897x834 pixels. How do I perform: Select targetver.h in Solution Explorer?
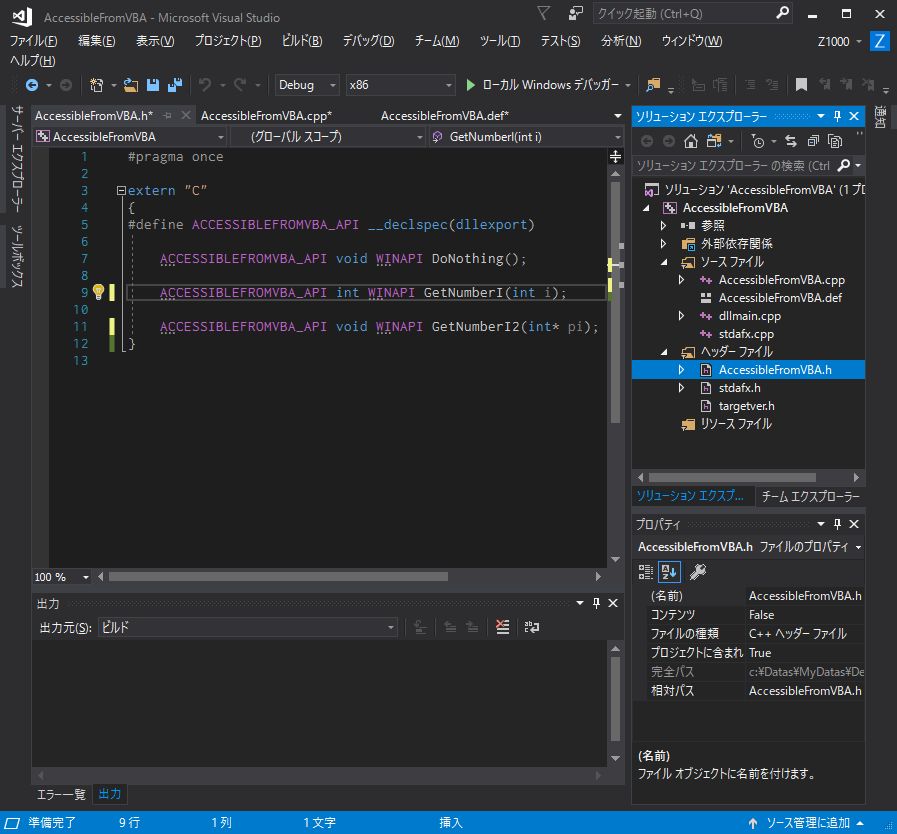point(747,406)
